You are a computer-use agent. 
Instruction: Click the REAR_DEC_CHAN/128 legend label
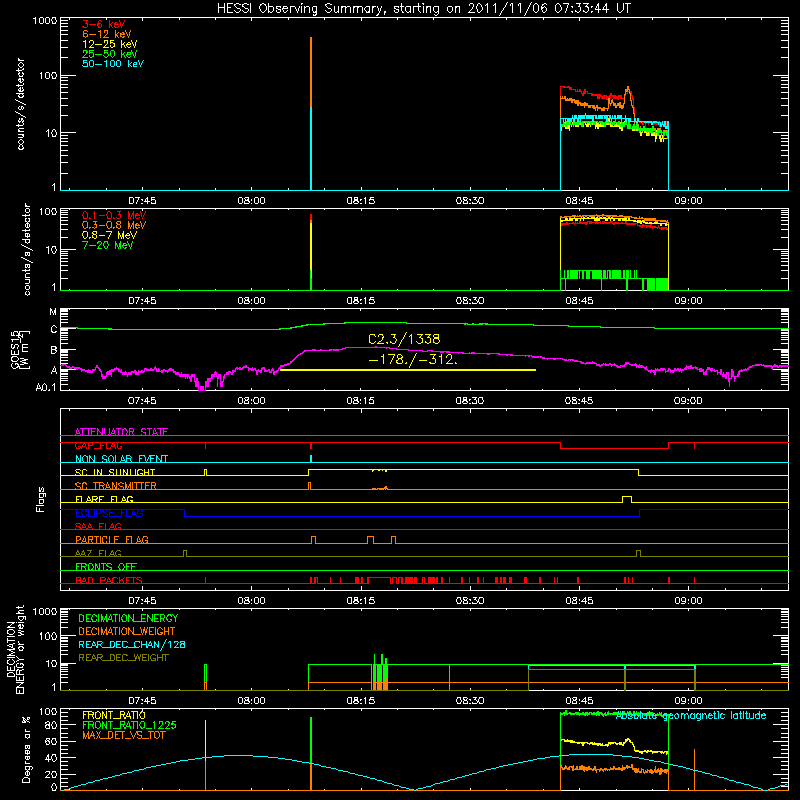coord(132,645)
